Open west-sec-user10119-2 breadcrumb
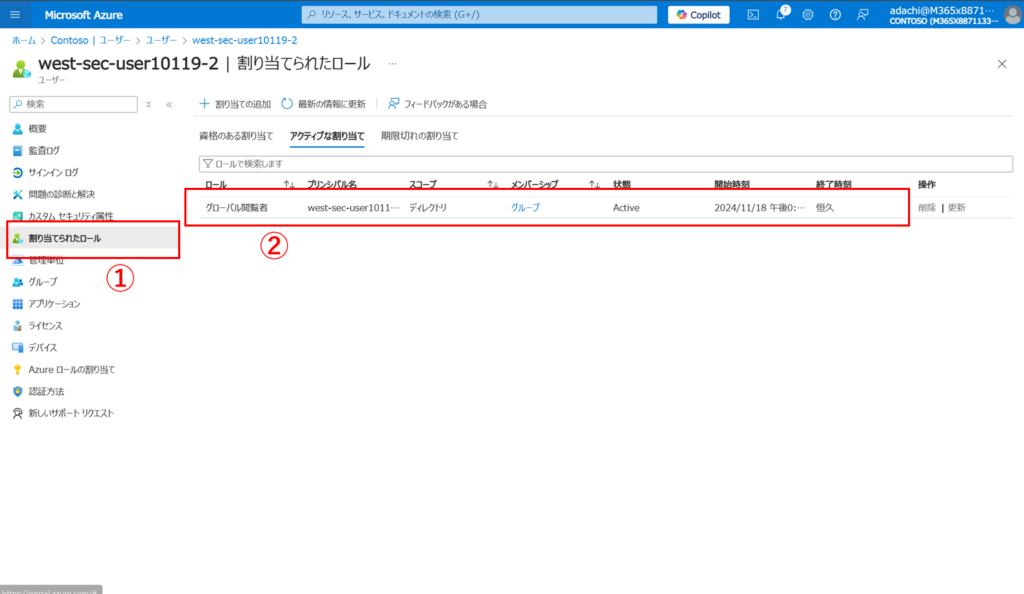 (x=244, y=40)
